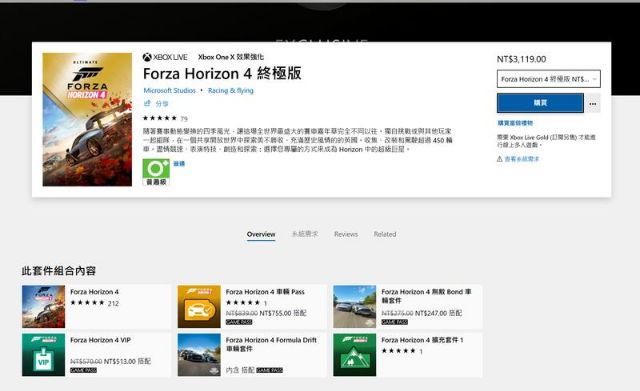This screenshot has width=640, height=391.
Task: Click the Game Pass badge on Formula Drift pack
Action: 269,370
